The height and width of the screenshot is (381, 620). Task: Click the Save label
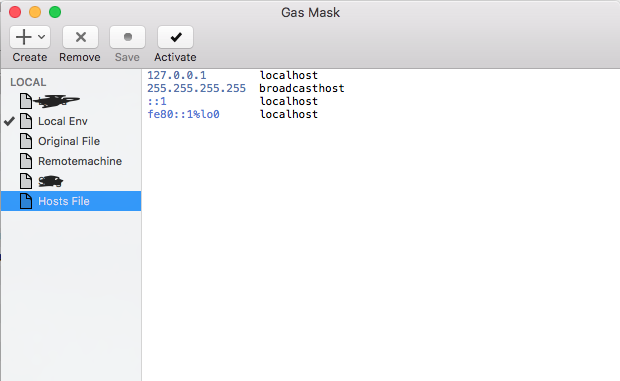click(x=127, y=57)
